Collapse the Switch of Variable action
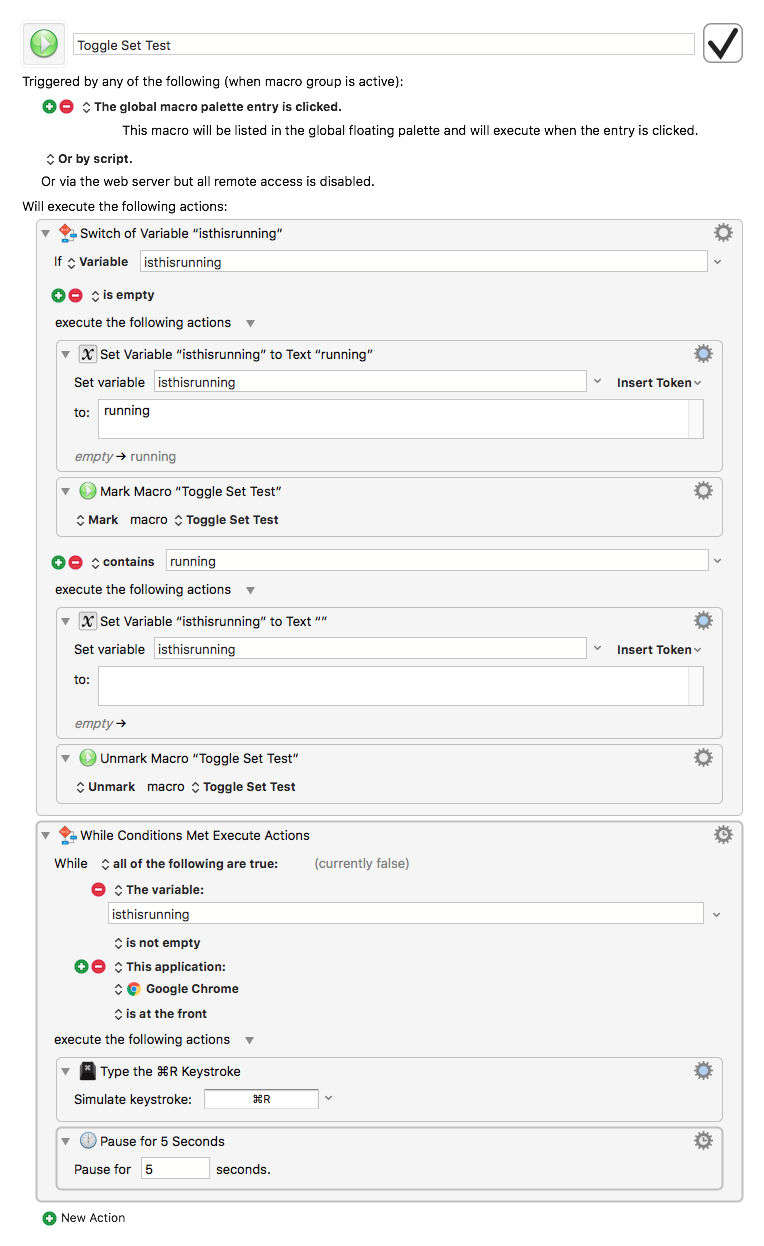The height and width of the screenshot is (1246, 764). pos(45,234)
